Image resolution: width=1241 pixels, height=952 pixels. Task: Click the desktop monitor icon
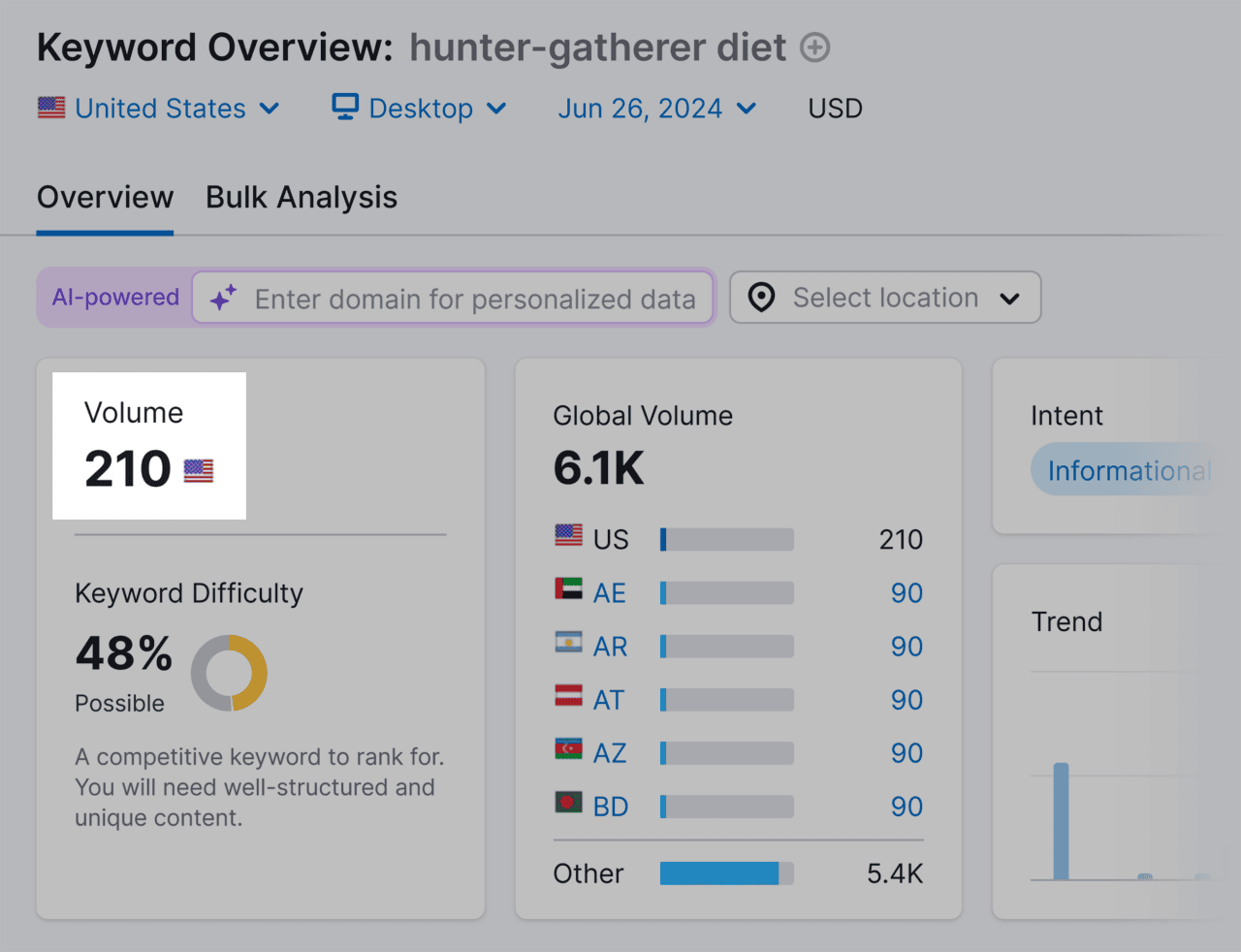point(345,107)
